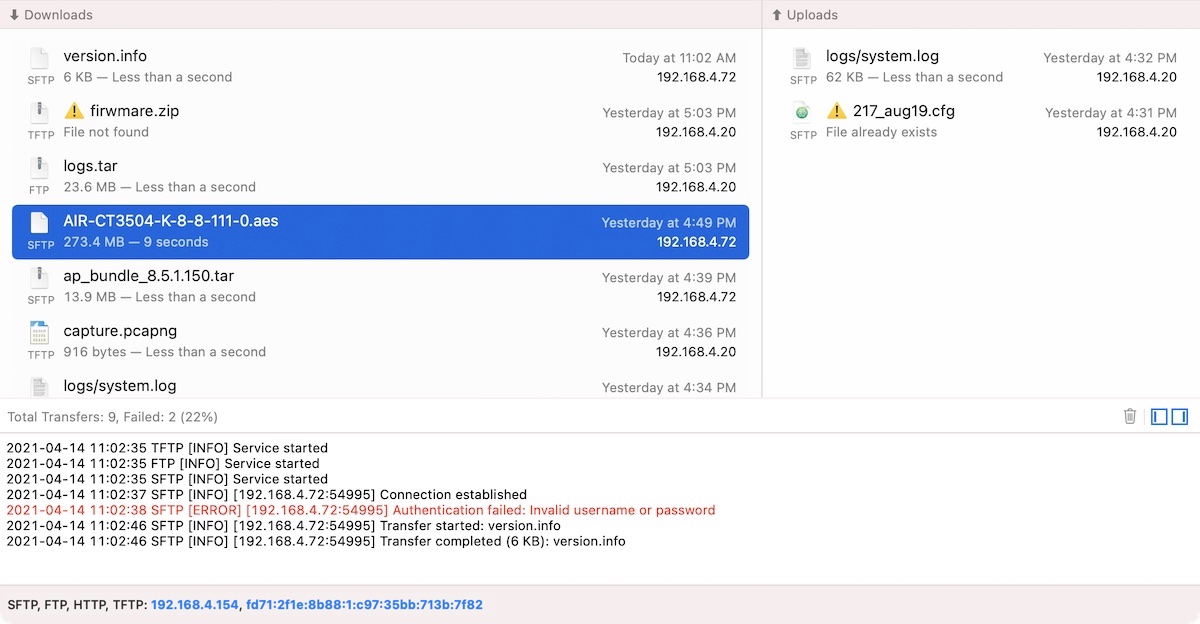Click the 'Transfer completed (6 KB)' log line
1200x624 pixels.
316,541
